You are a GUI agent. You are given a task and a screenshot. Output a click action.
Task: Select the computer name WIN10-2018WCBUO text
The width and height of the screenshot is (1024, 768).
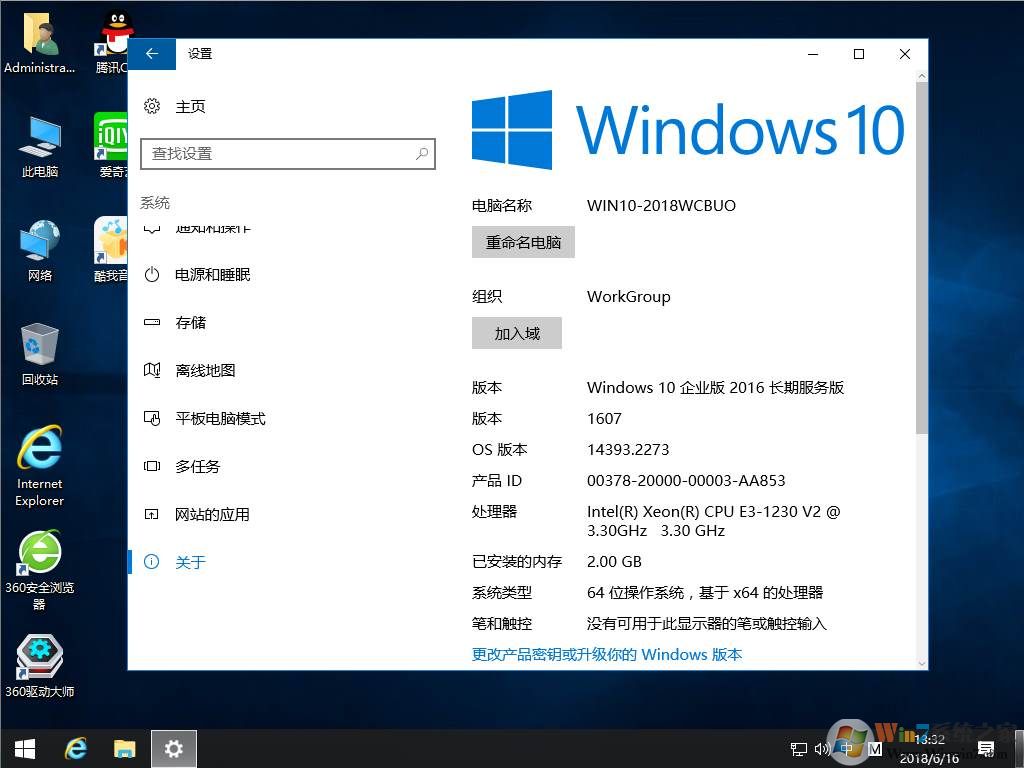click(x=661, y=206)
